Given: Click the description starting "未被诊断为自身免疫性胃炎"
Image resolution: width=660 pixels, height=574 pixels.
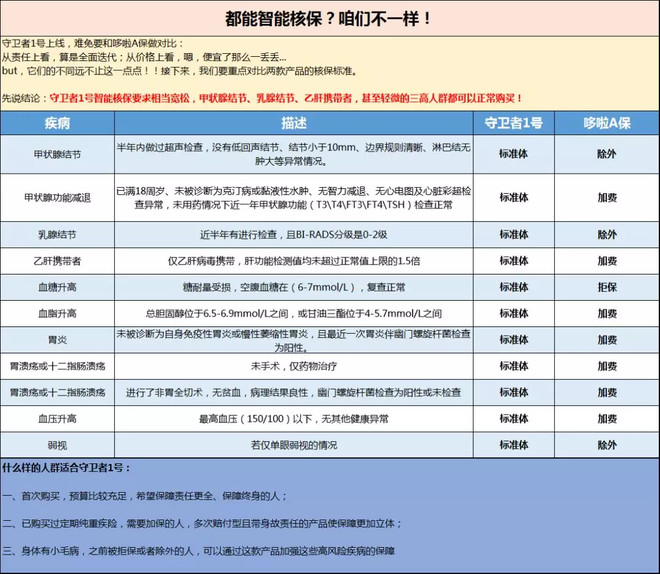Looking at the screenshot, I should click(293, 341).
